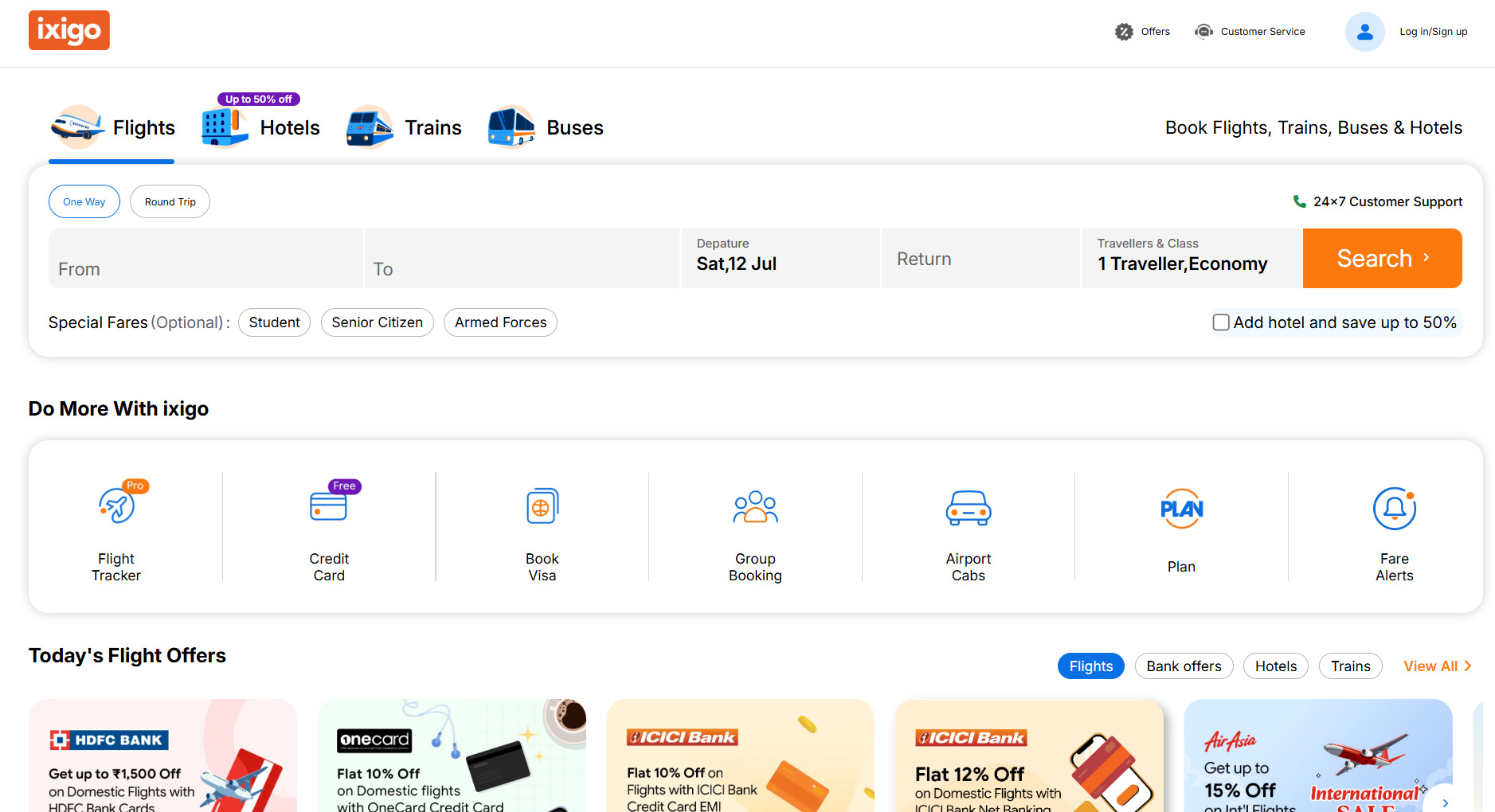The image size is (1495, 812).
Task: Switch to the Hotels tab label
Action: (290, 127)
